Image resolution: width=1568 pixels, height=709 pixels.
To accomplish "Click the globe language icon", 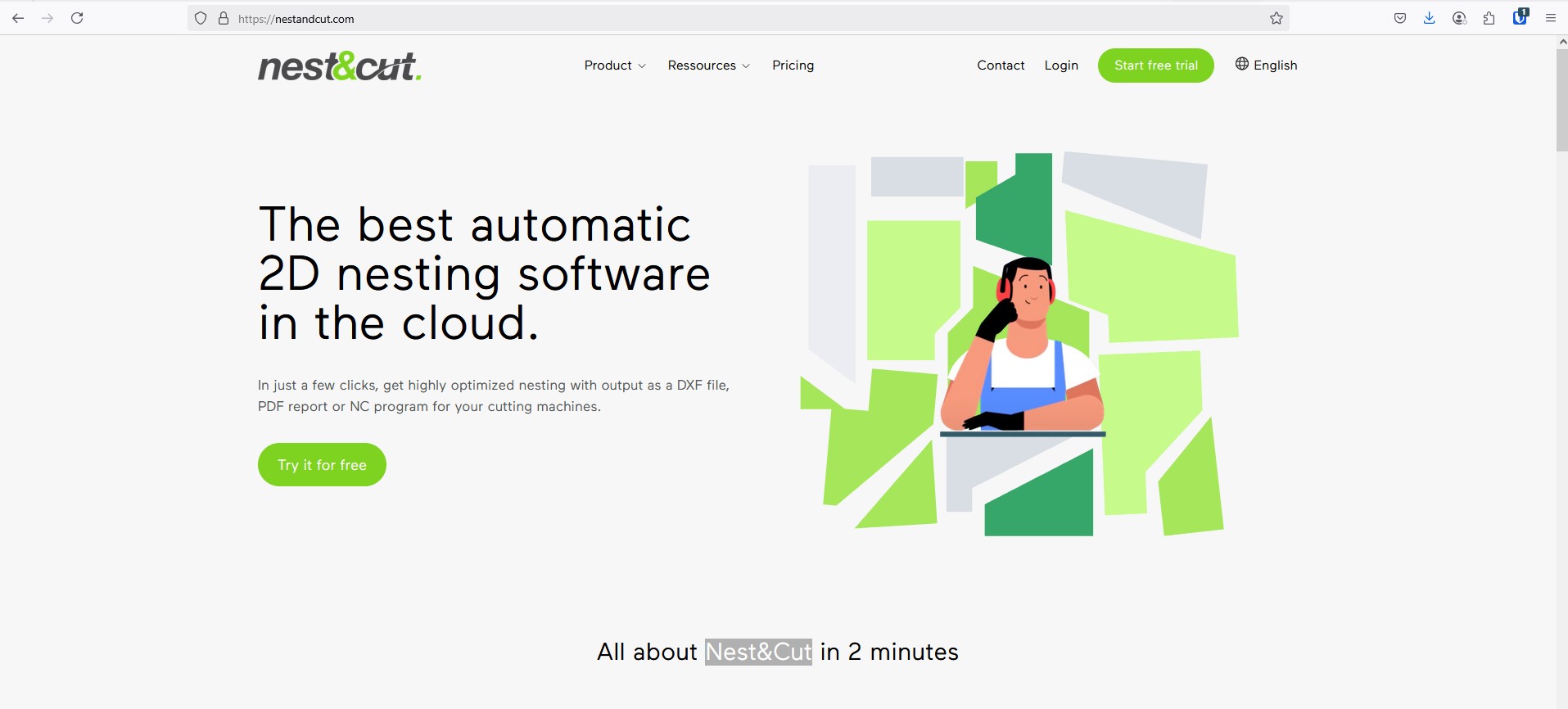I will [x=1242, y=64].
